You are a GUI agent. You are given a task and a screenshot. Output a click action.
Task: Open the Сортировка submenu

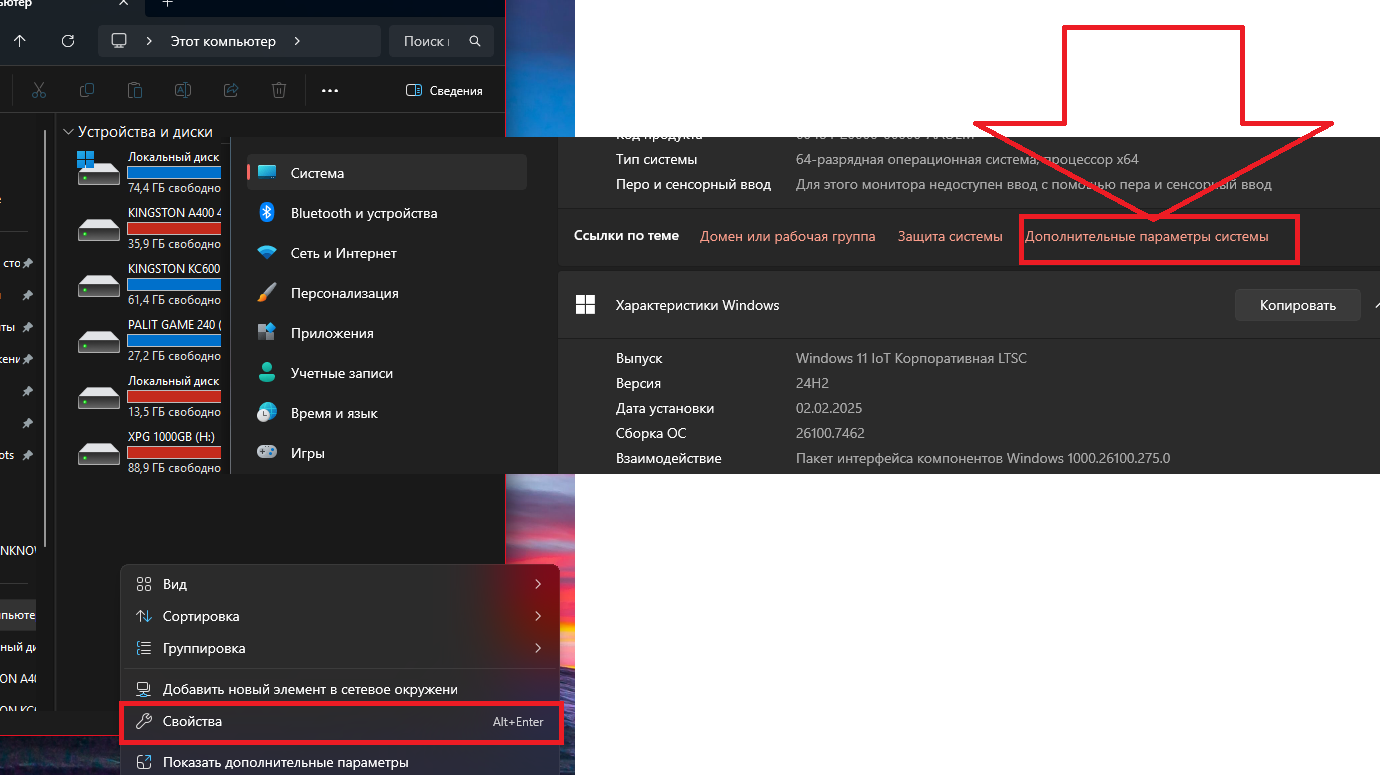tap(340, 616)
